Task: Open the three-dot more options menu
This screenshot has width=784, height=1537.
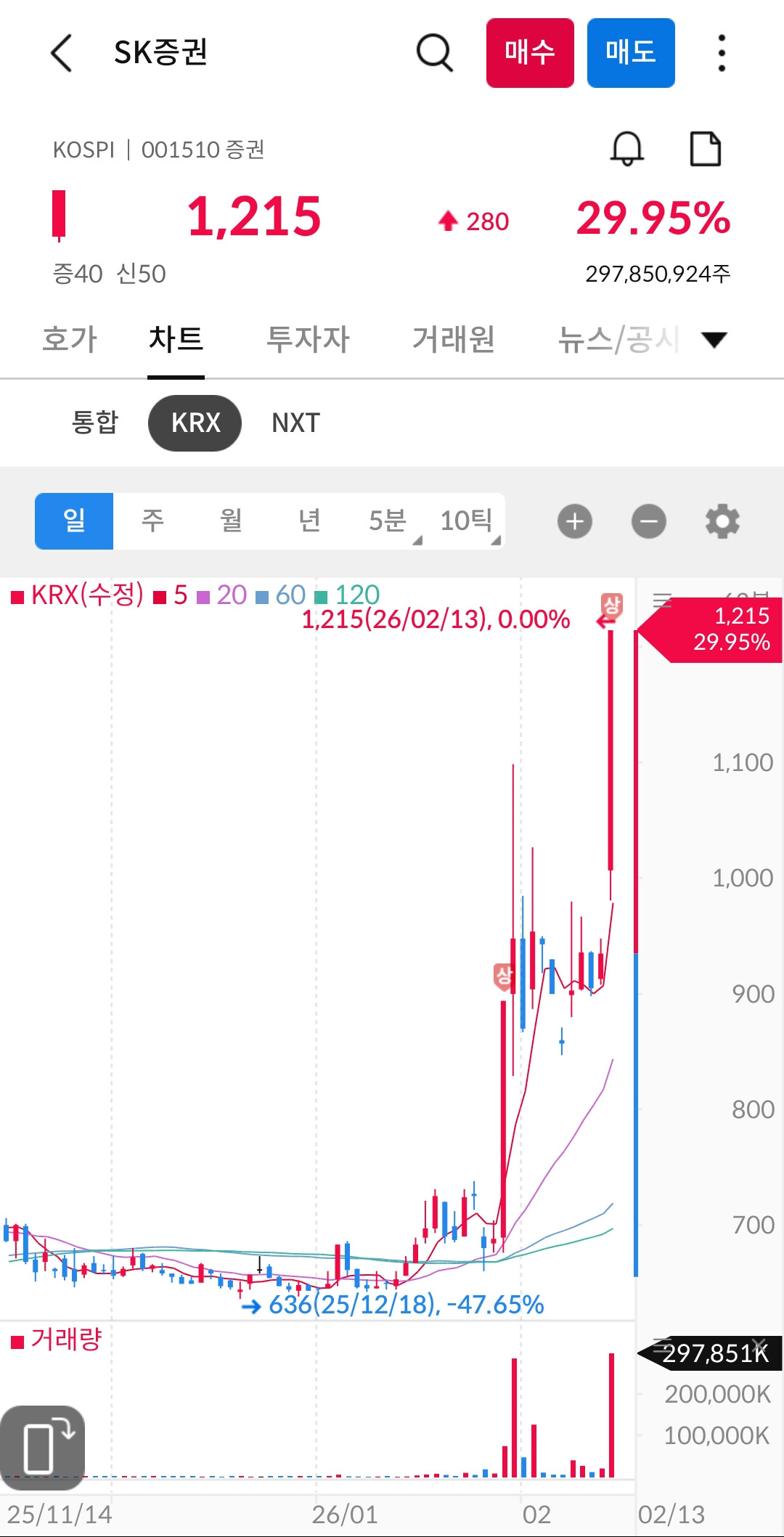Action: pos(721,53)
